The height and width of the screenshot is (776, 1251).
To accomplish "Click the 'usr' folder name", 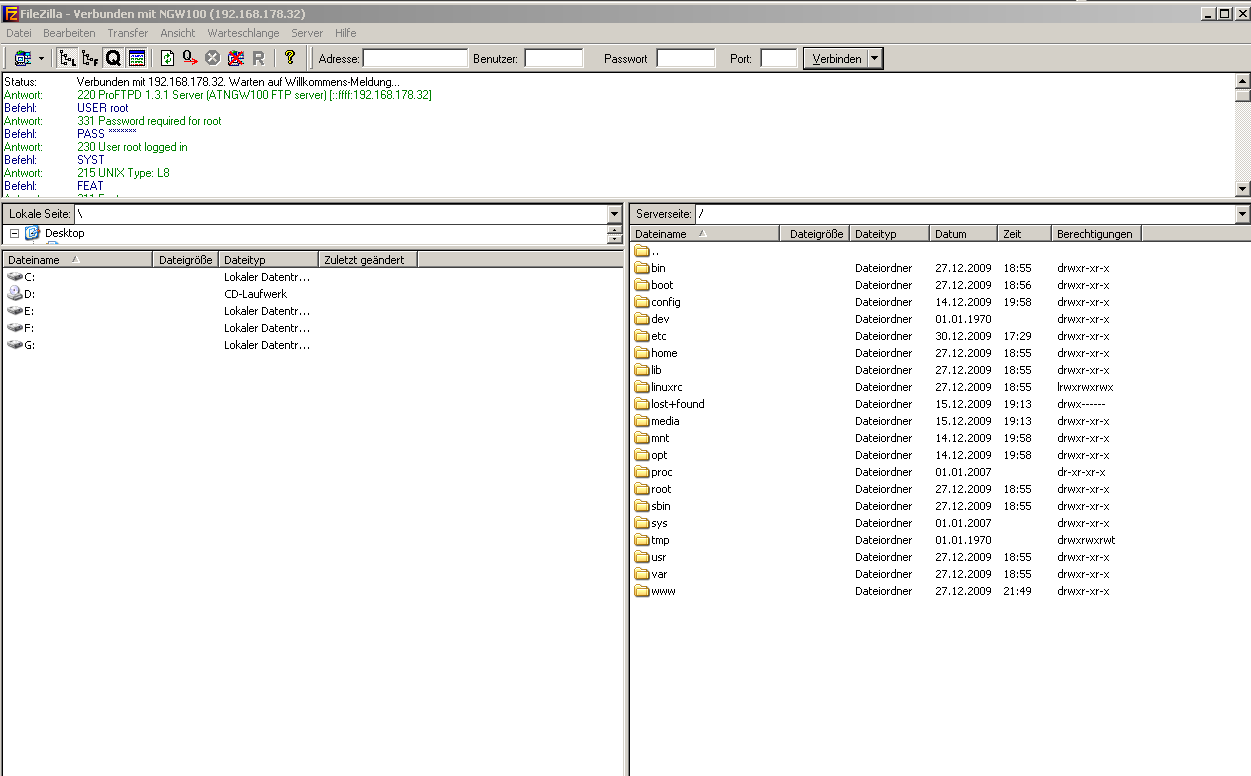I will coord(658,557).
